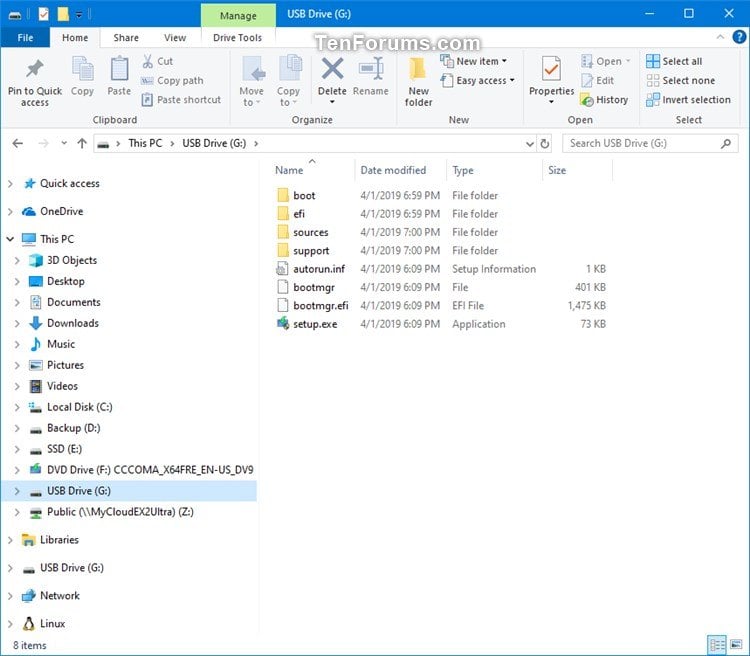This screenshot has height=656, width=750.
Task: Open file History
Action: tap(604, 100)
